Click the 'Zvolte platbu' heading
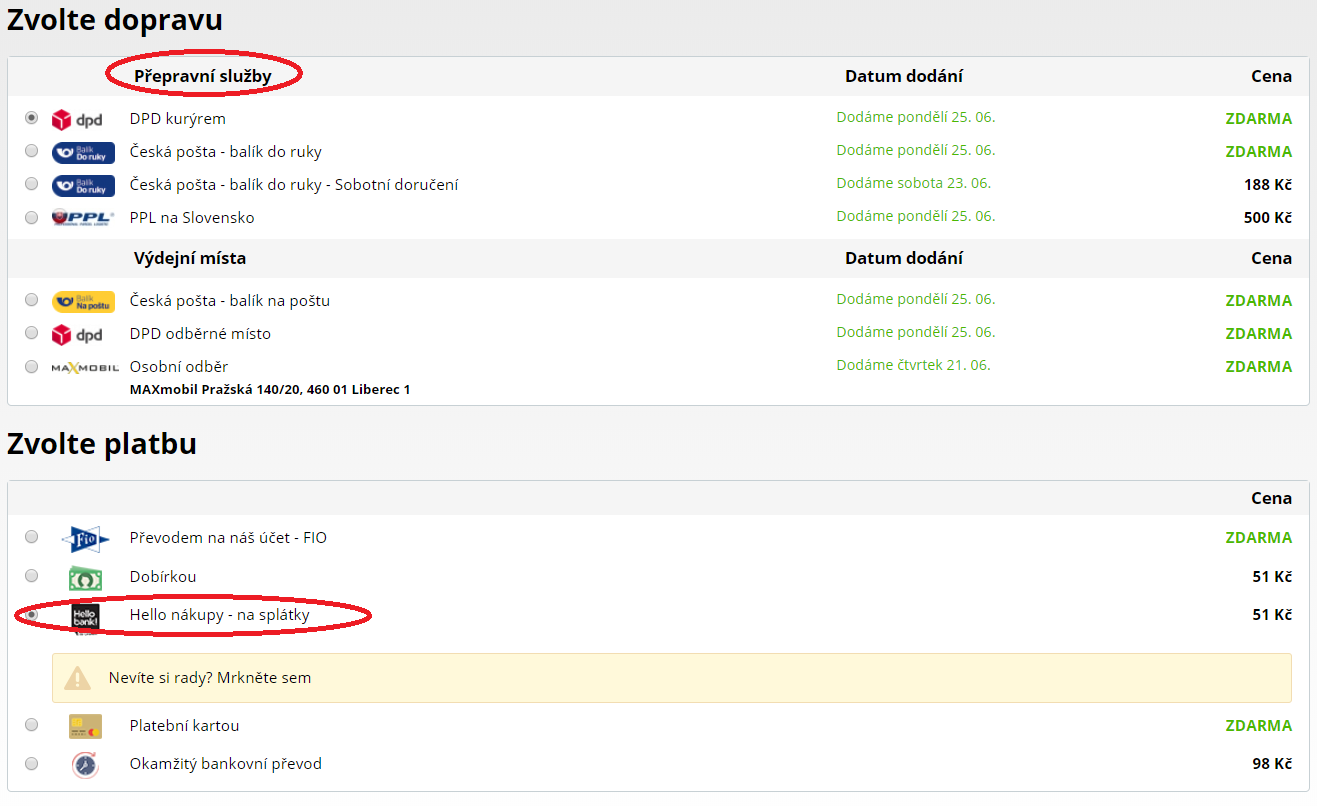Screen dimensions: 1317x806 pyautogui.click(x=102, y=444)
